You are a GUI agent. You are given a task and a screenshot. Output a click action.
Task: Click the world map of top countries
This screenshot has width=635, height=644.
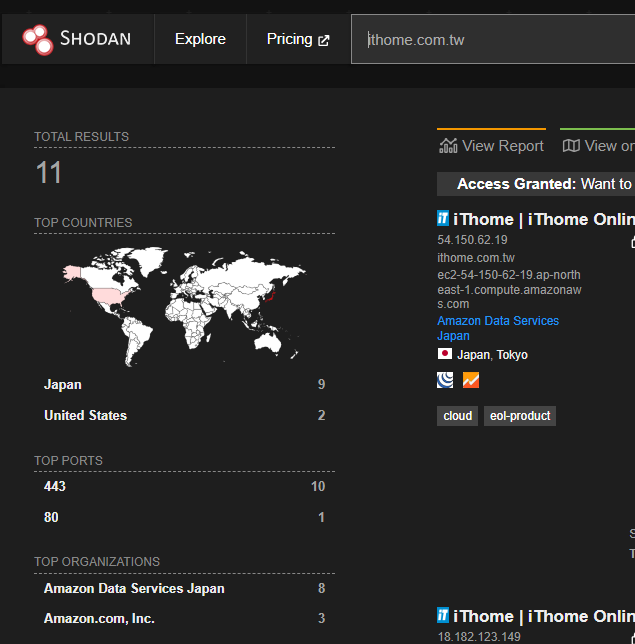pos(184,306)
